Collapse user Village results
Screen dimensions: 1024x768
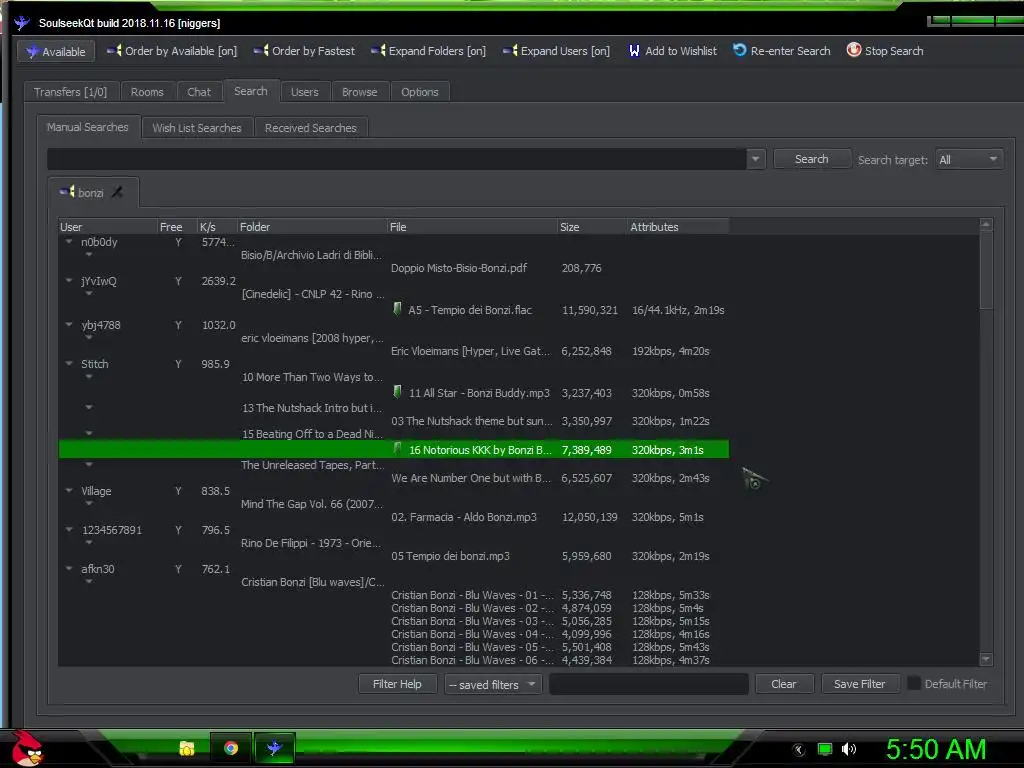[69, 490]
